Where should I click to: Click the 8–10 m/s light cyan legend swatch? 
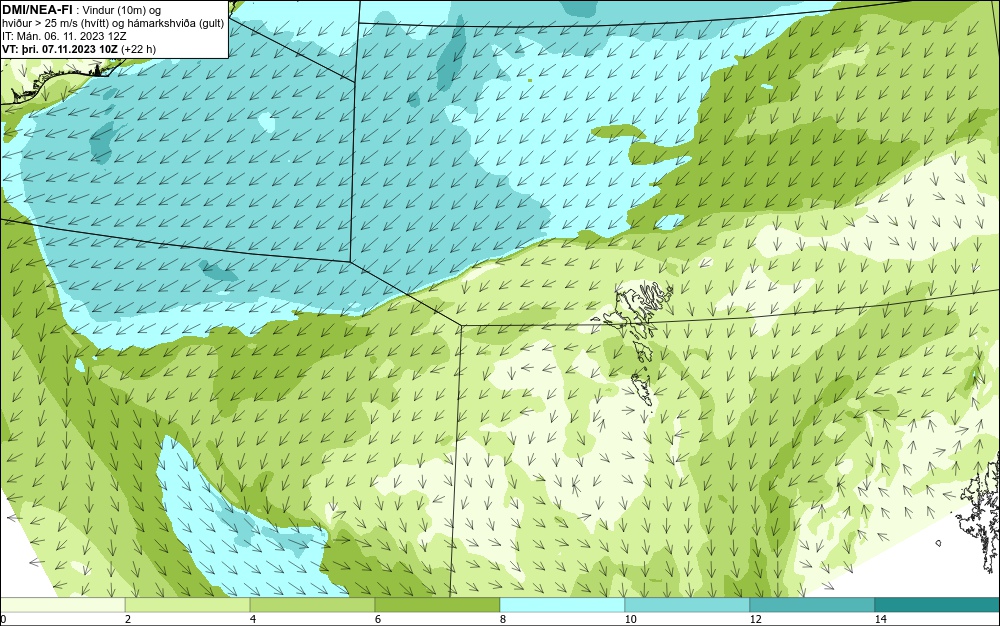[x=562, y=605]
